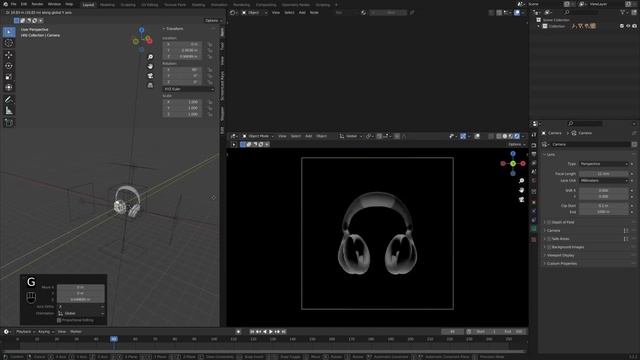Select the Add Cube tool in left toolbar
This screenshot has height=360, width=640.
pos(9,122)
